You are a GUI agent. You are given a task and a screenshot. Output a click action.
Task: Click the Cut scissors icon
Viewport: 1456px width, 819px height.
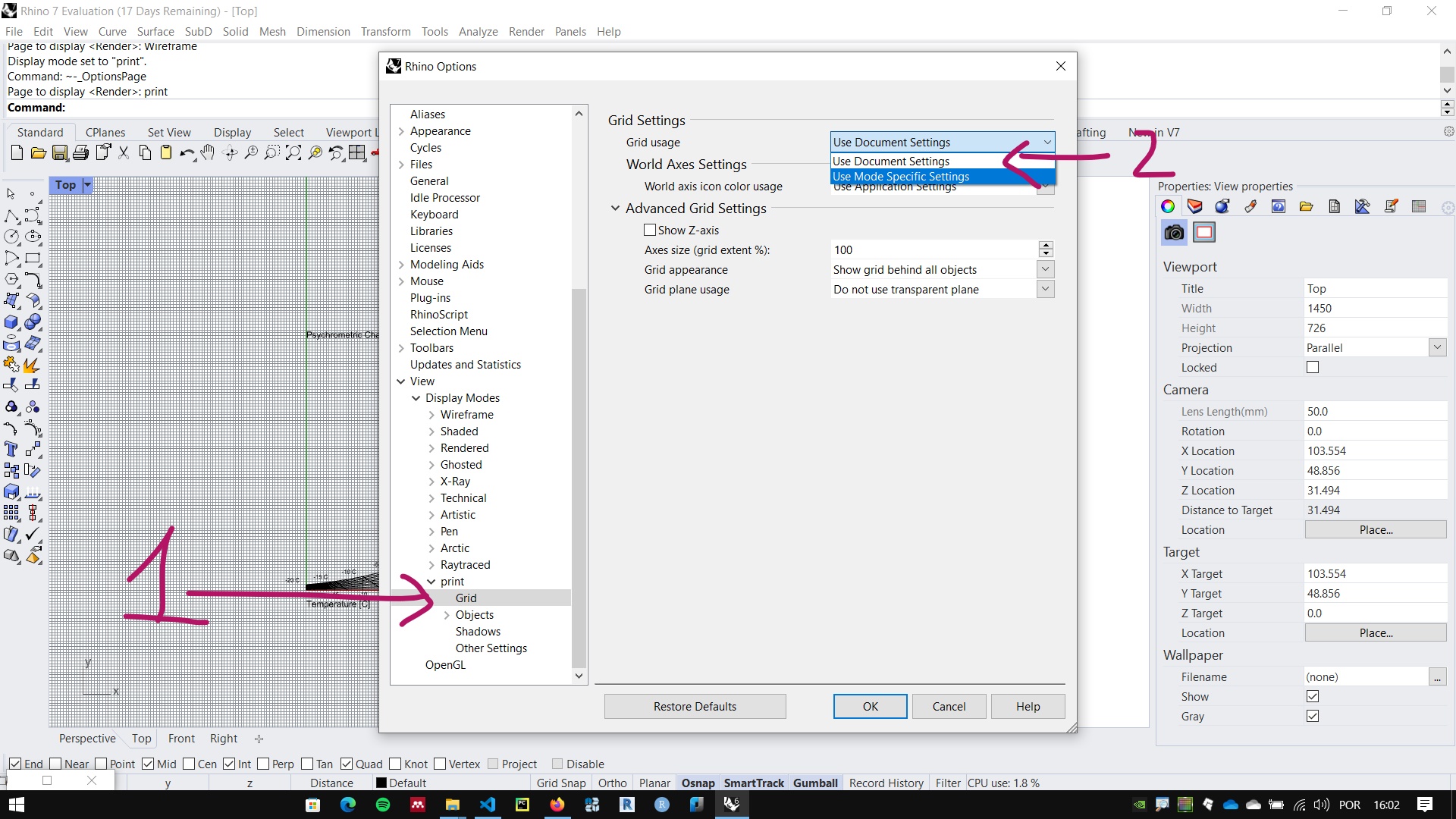coord(124,153)
